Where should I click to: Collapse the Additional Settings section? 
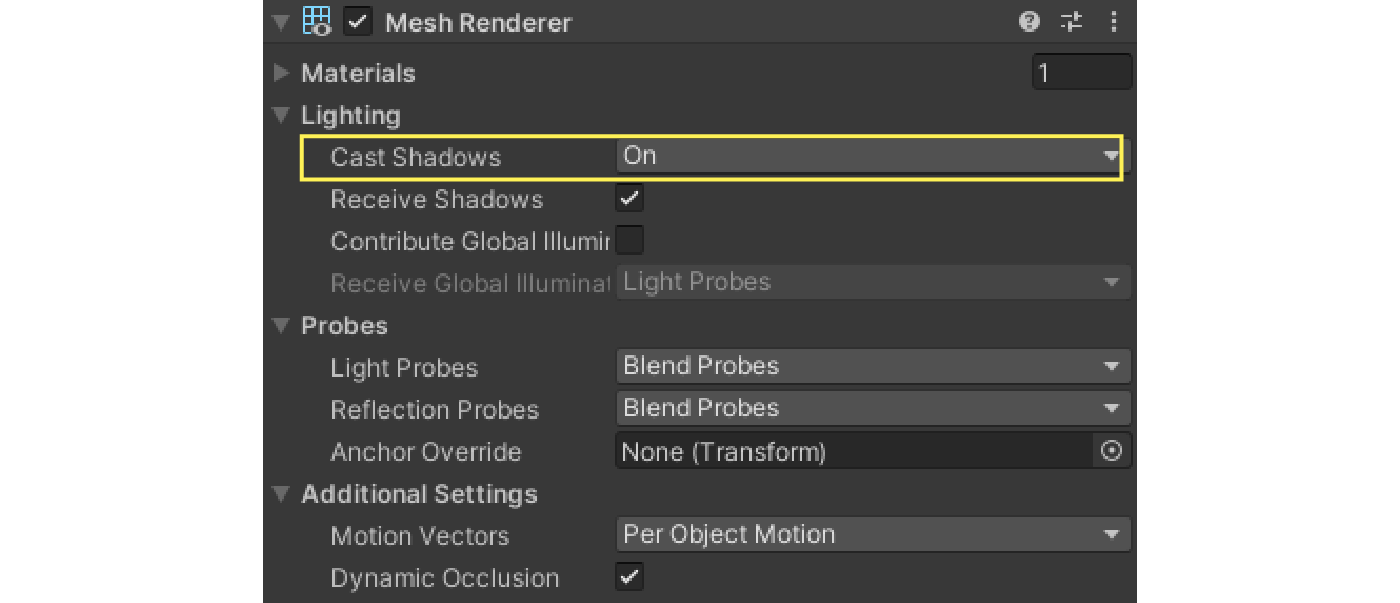pyautogui.click(x=281, y=494)
